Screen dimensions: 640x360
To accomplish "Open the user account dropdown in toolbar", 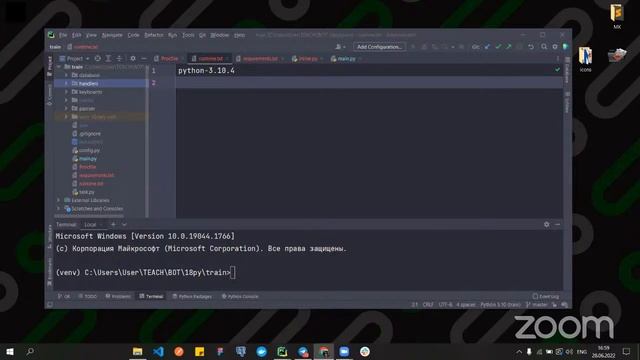I will [x=340, y=47].
